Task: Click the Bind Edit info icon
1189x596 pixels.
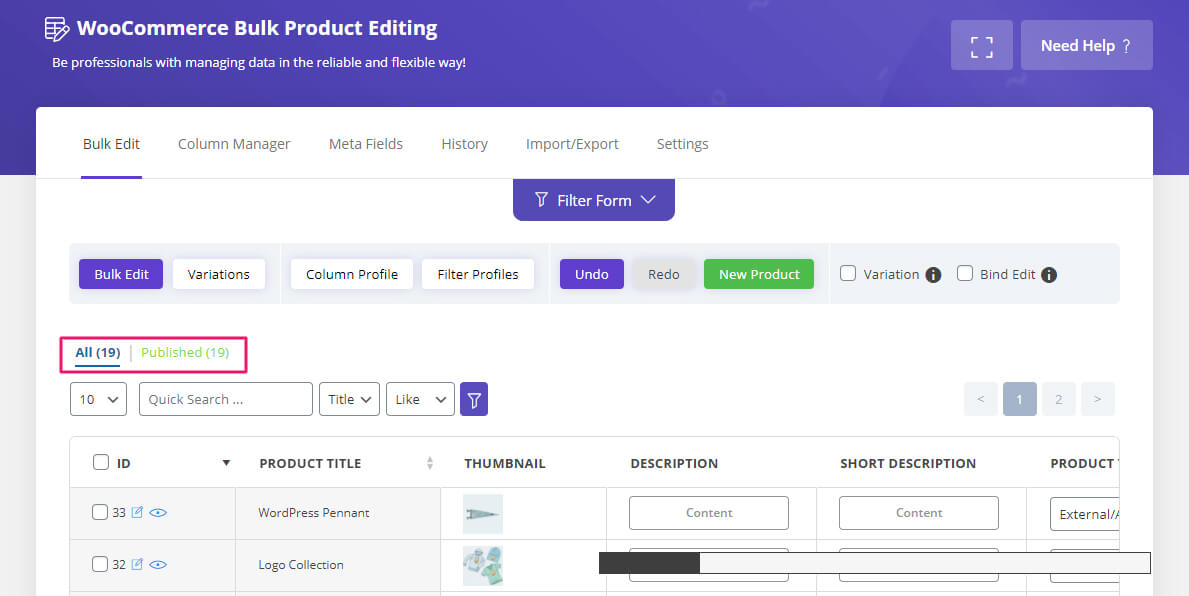Action: pyautogui.click(x=1049, y=275)
